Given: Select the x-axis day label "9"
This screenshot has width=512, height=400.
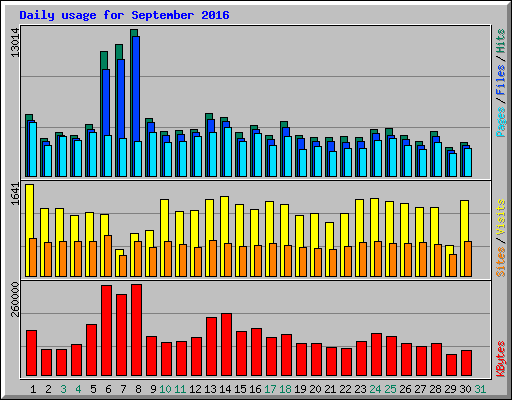Looking at the screenshot, I should tap(153, 389).
